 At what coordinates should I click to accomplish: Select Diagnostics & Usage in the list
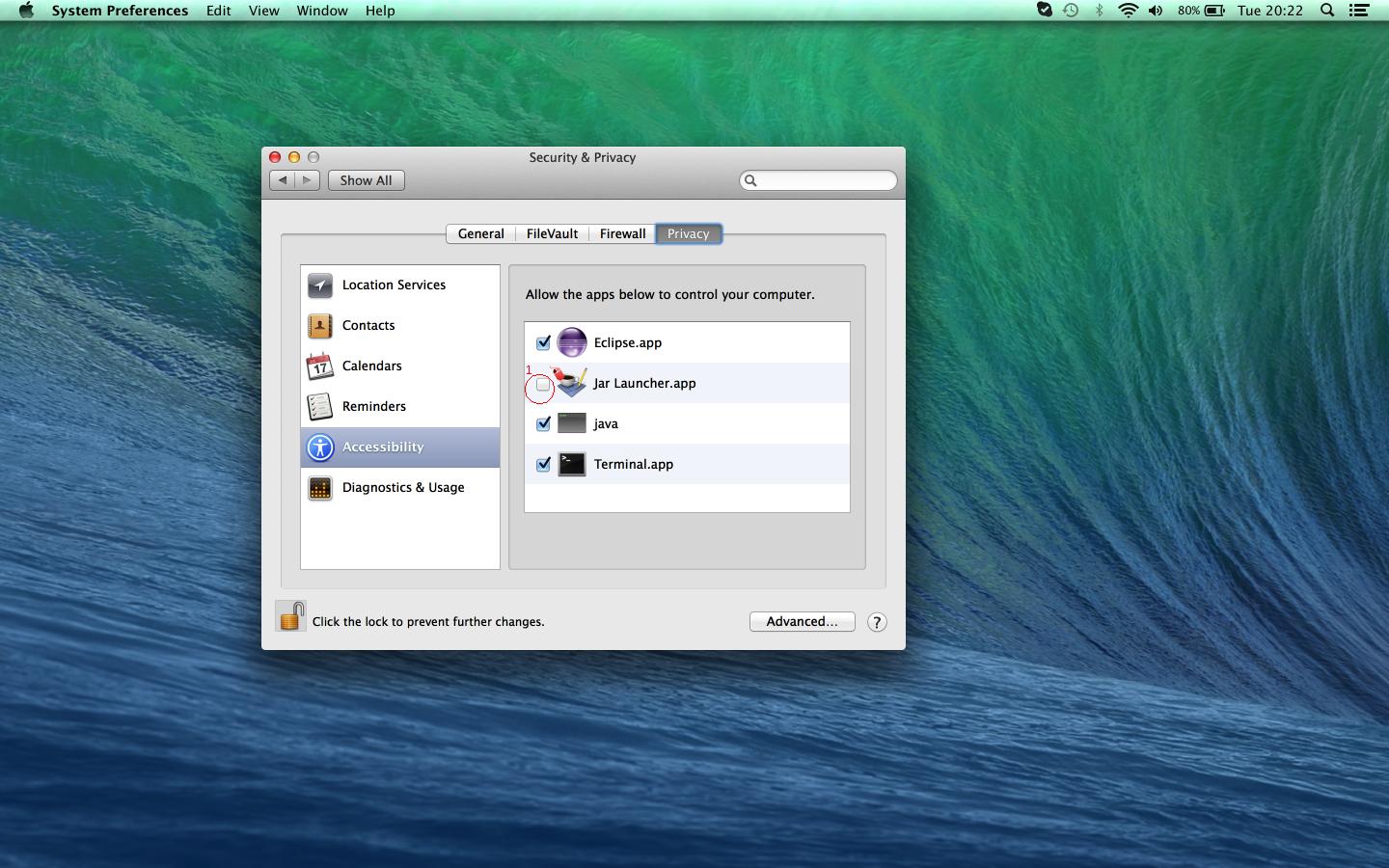pyautogui.click(x=400, y=488)
